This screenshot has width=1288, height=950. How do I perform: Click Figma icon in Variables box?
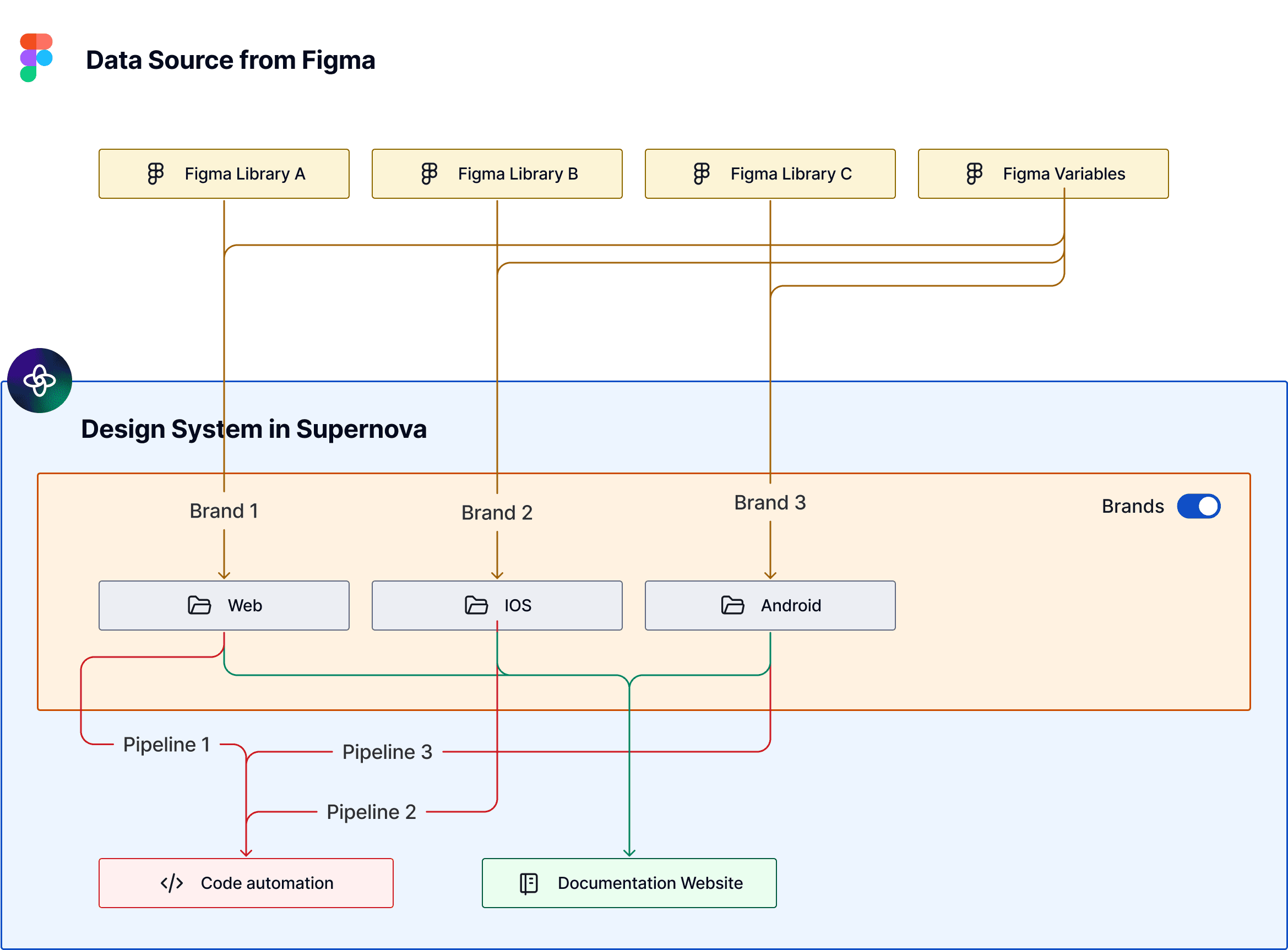point(974,173)
